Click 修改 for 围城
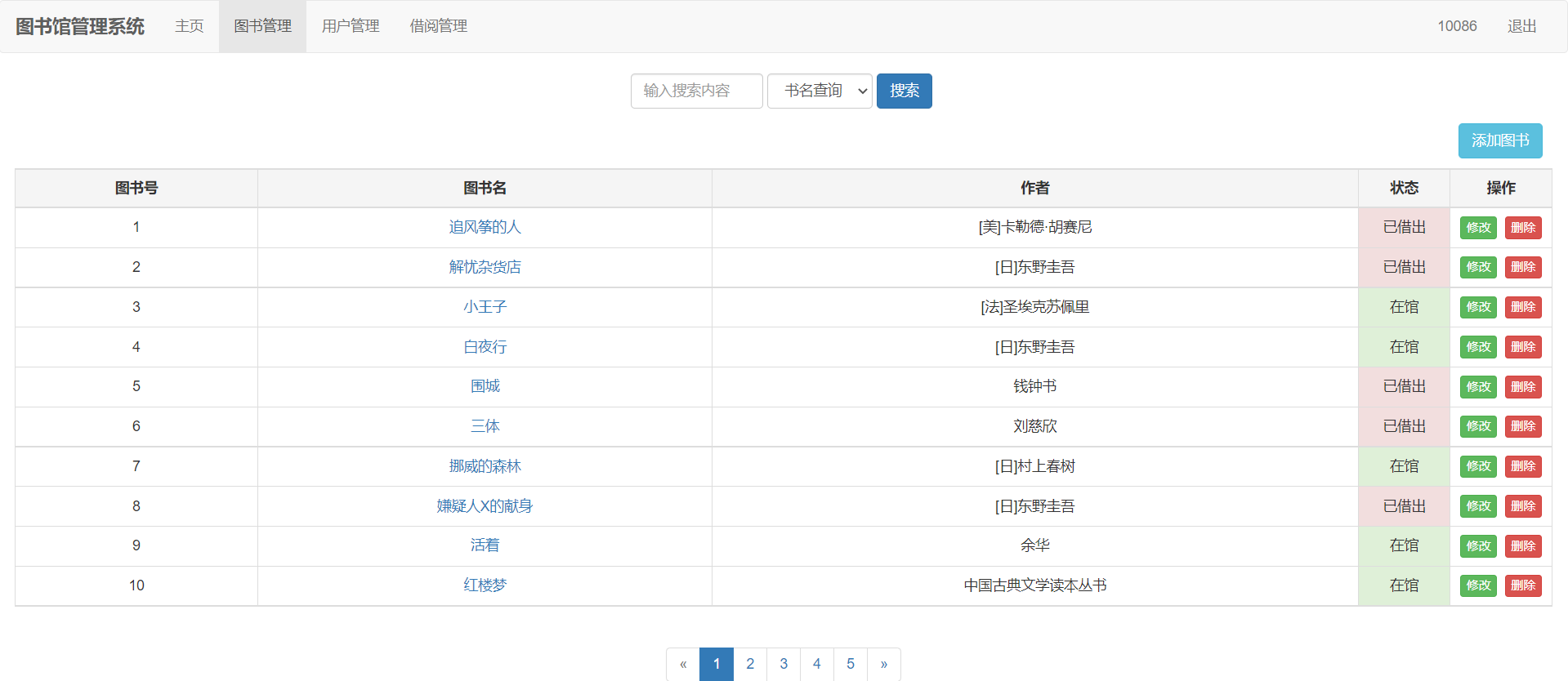1568x681 pixels. coord(1478,387)
